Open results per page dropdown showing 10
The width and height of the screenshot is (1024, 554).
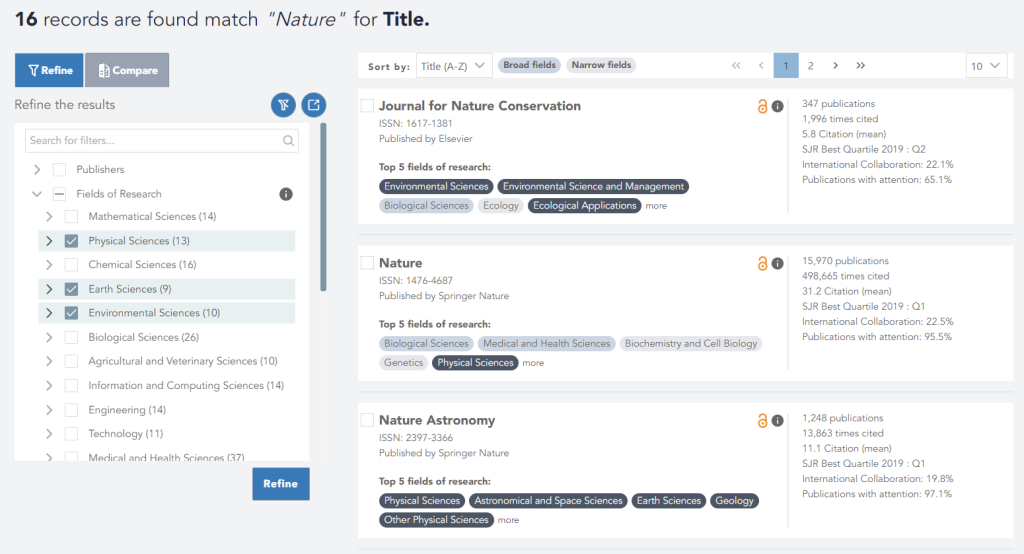point(985,66)
